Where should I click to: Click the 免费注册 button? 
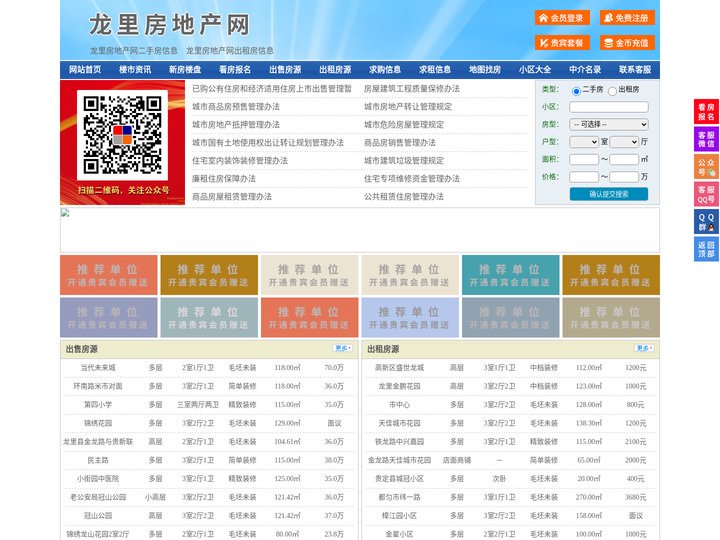[x=627, y=18]
